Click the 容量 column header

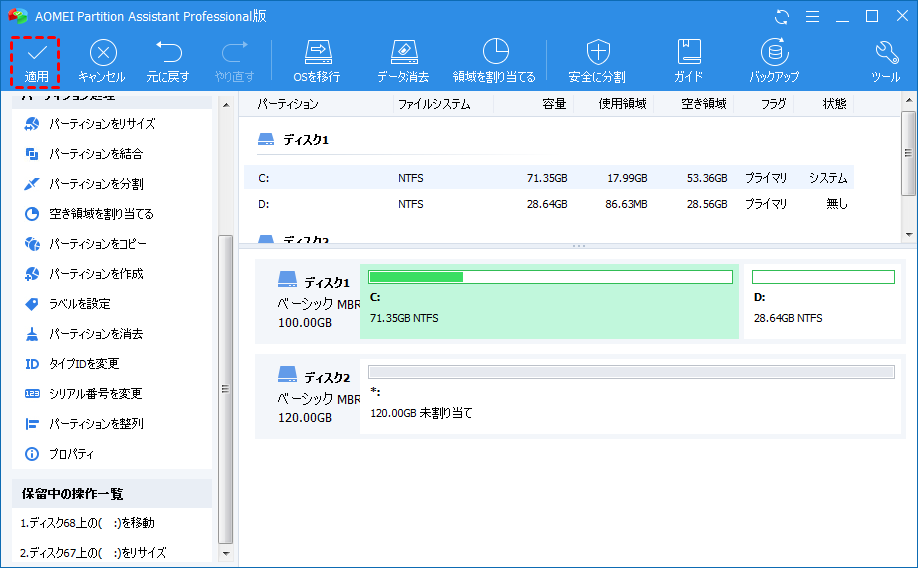coord(554,104)
